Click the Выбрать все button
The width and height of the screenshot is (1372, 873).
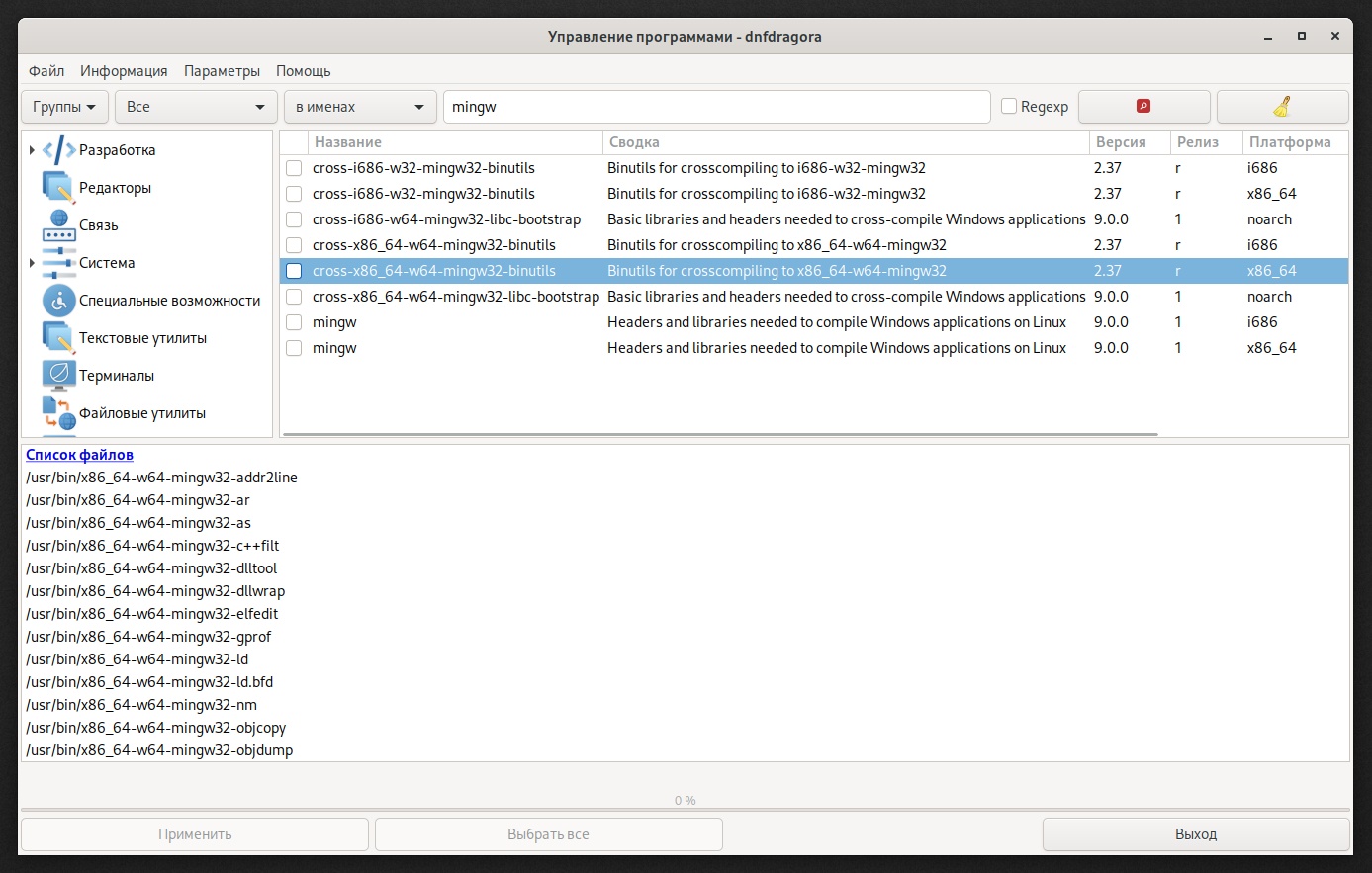pyautogui.click(x=548, y=834)
